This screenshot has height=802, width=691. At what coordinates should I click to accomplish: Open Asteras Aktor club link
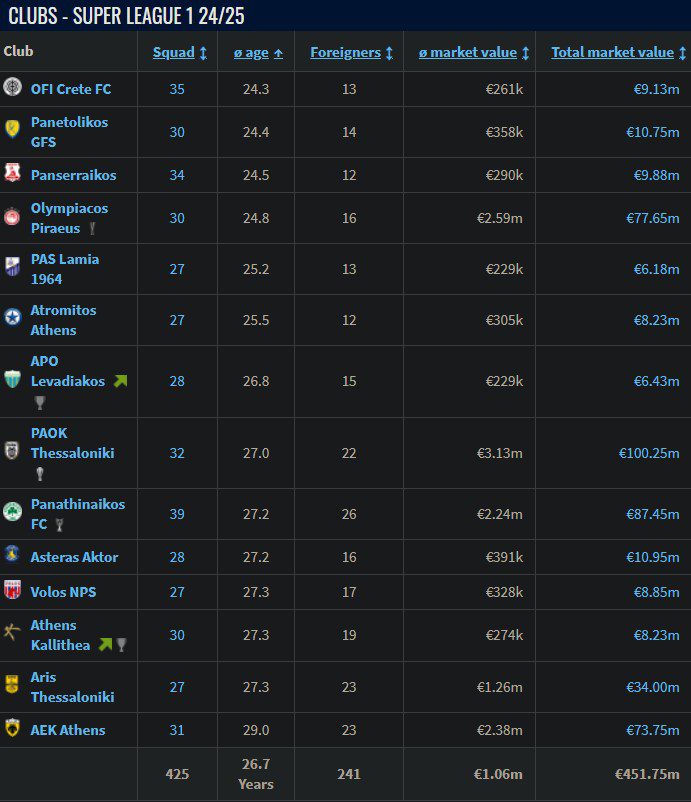[74, 557]
